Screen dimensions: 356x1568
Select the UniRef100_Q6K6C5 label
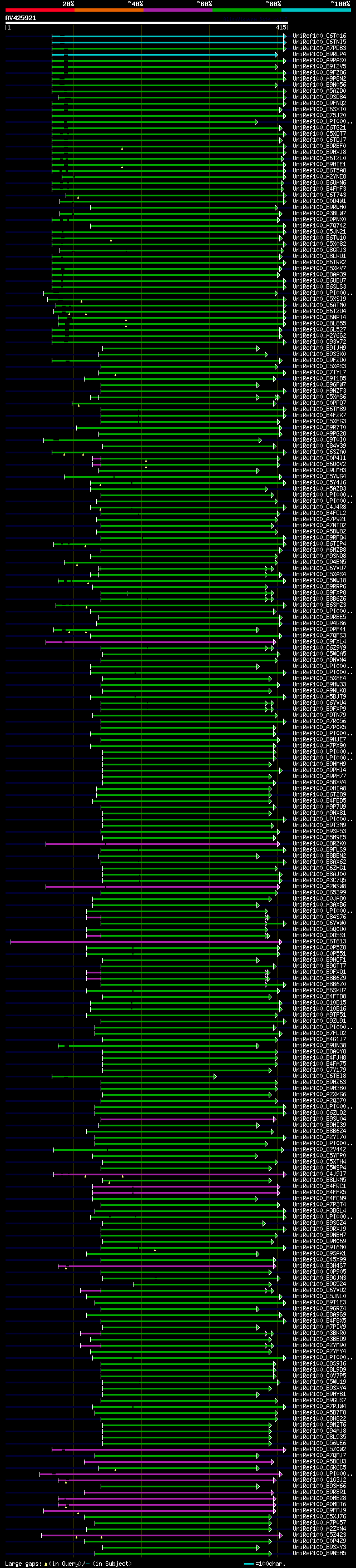click(x=319, y=1467)
